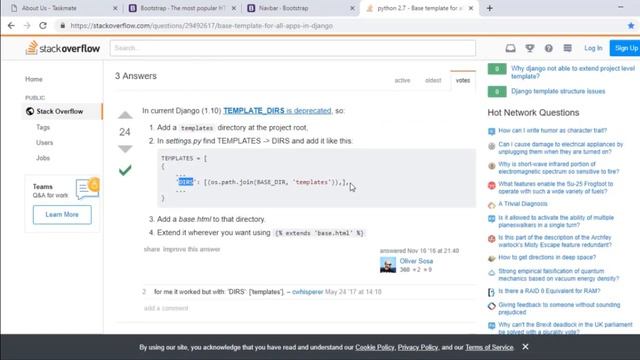
Task: Downvote the answer with 24 votes
Action: coord(125,149)
